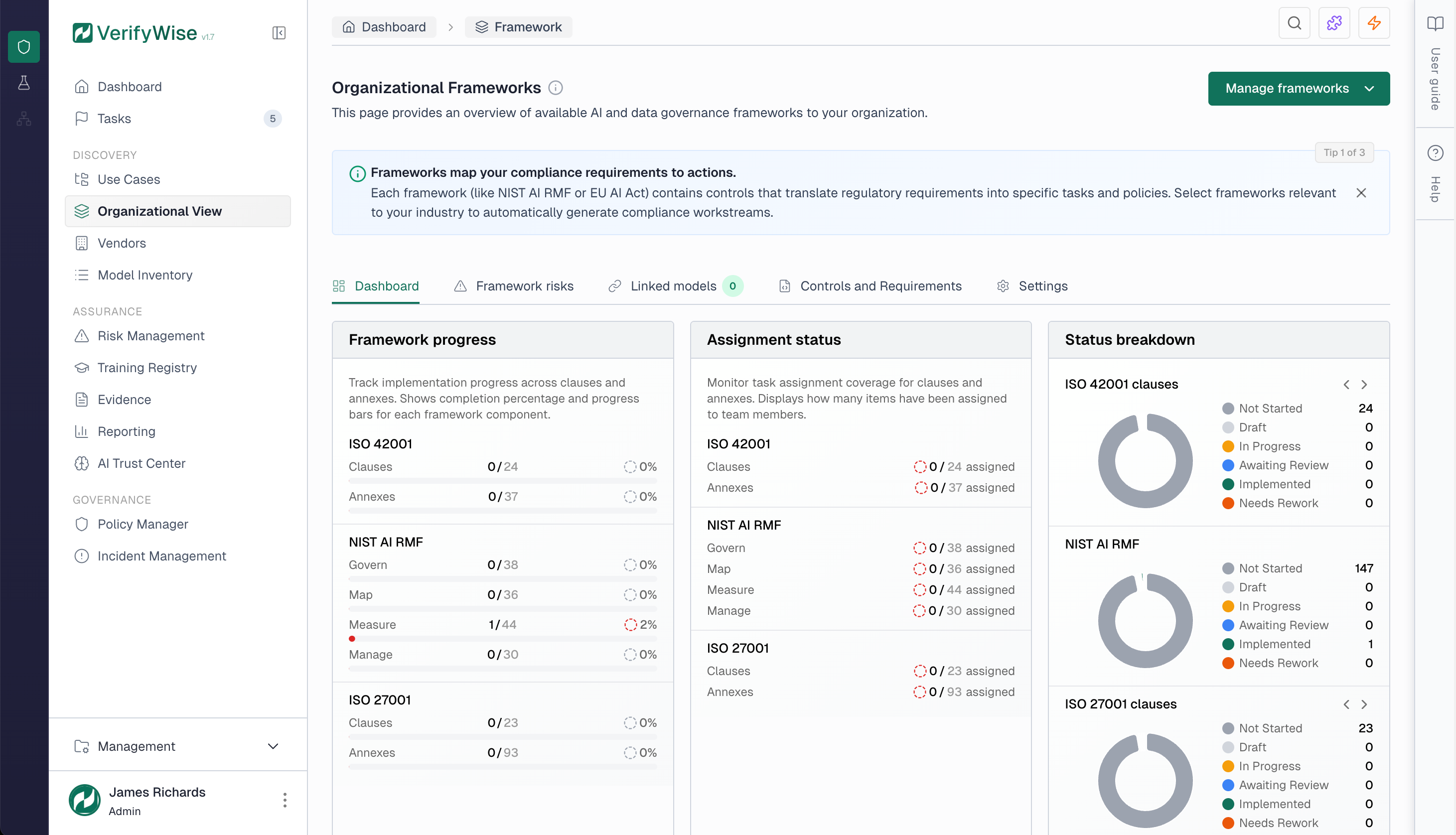Open the User guide book icon
The height and width of the screenshot is (835, 1456).
point(1436,24)
